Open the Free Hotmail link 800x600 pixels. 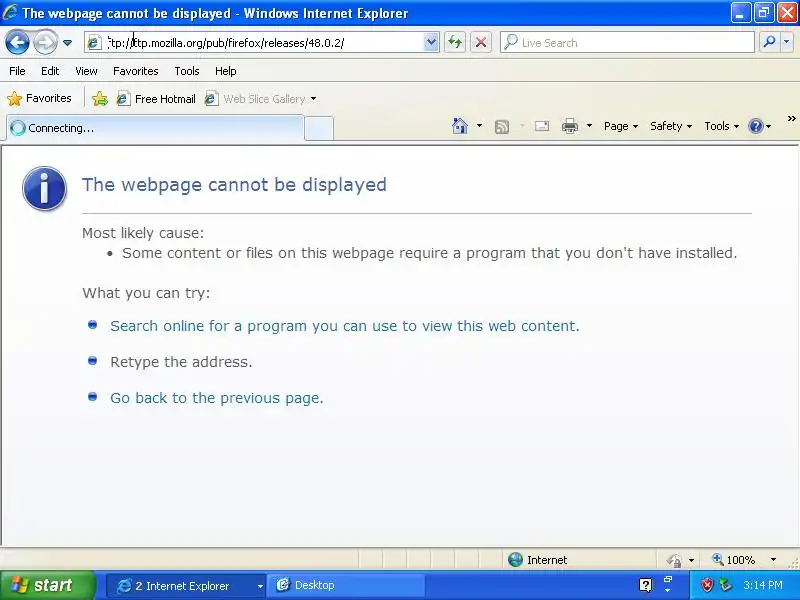pyautogui.click(x=156, y=98)
